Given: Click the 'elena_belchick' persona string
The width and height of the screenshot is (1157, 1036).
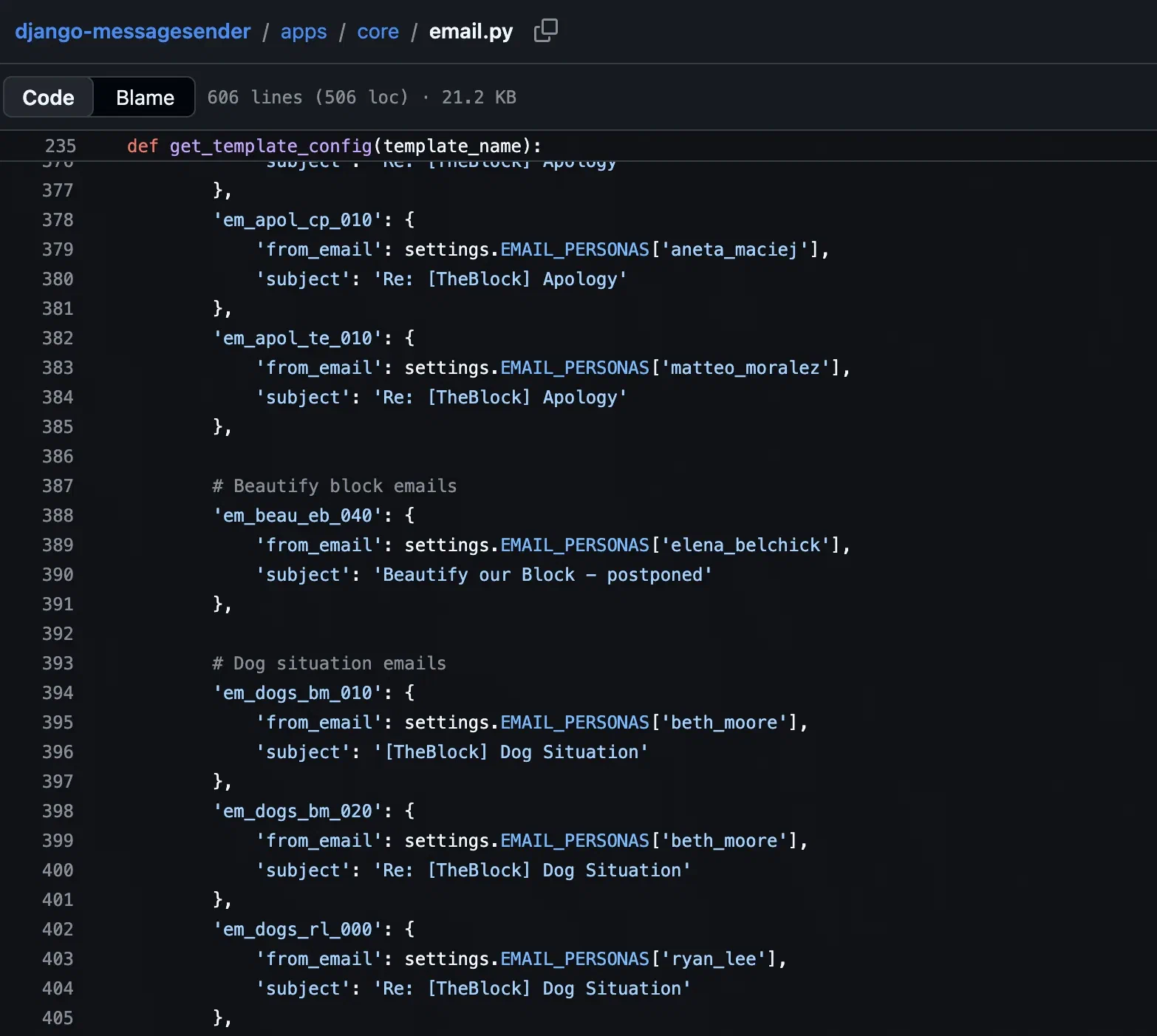Looking at the screenshot, I should pos(745,545).
